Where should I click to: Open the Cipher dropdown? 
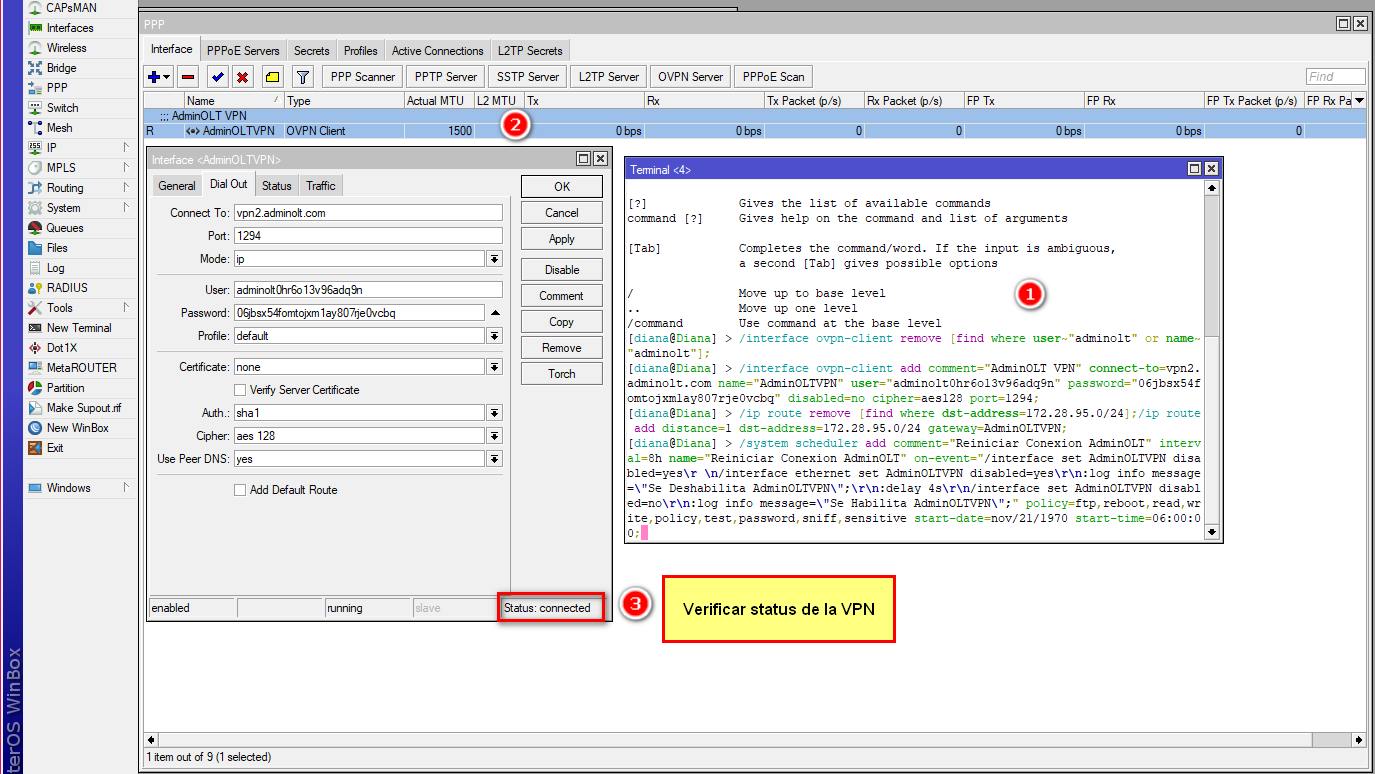coord(494,436)
